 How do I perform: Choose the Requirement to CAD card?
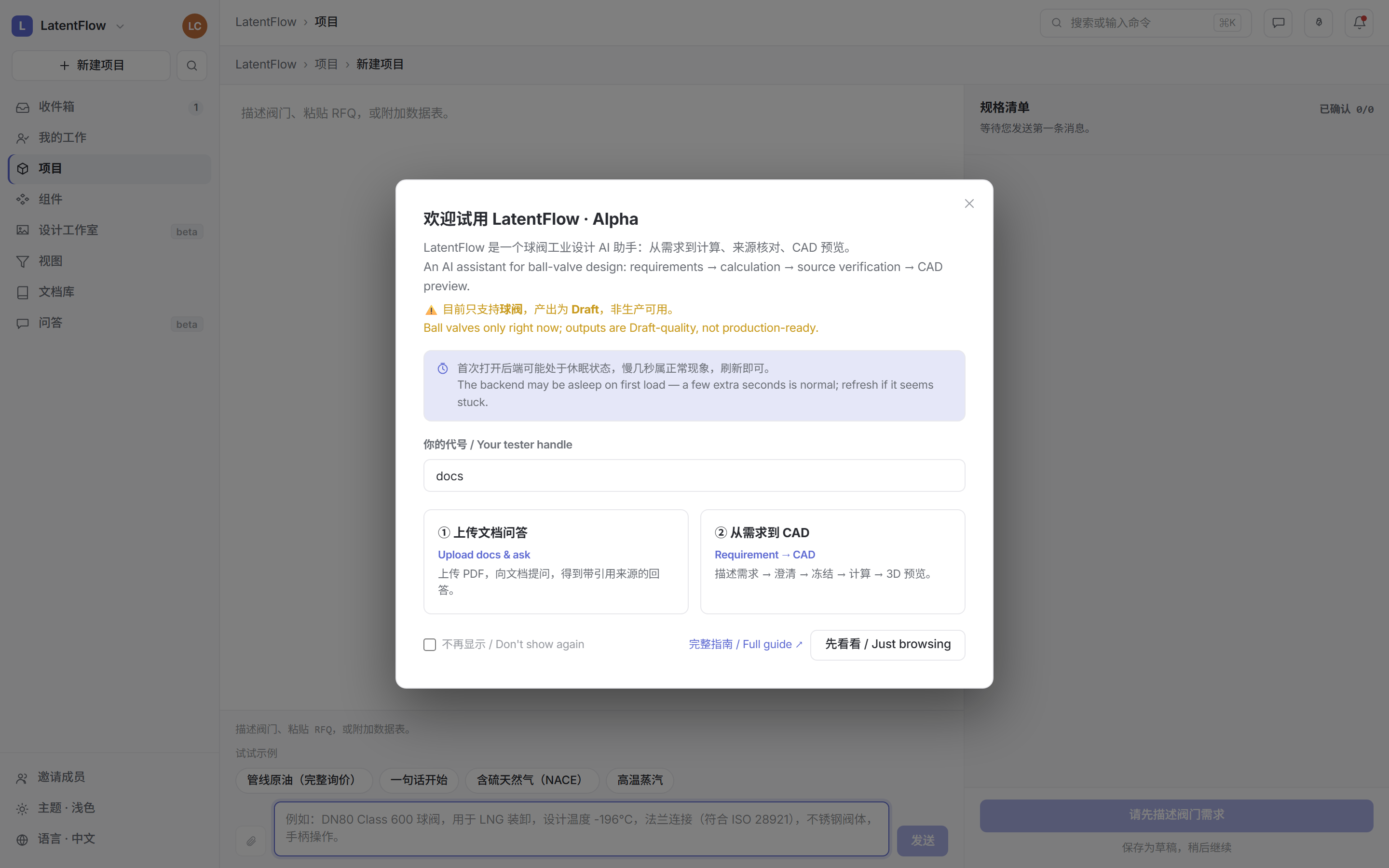(832, 561)
